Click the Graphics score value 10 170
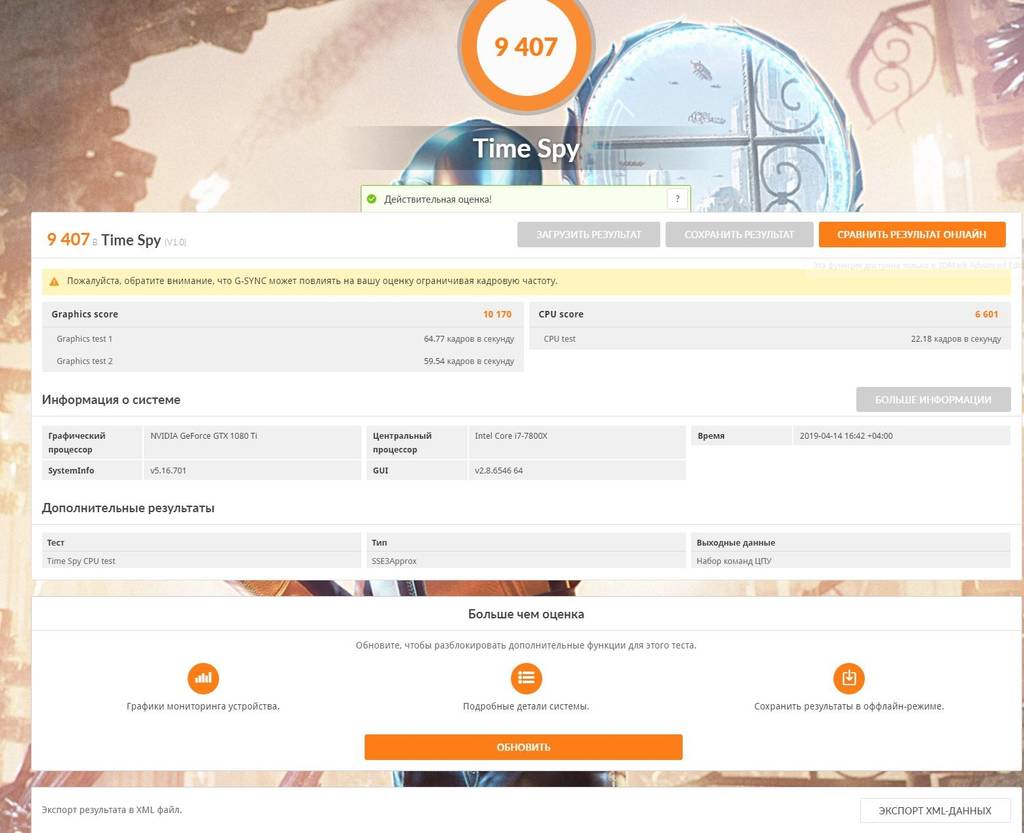This screenshot has width=1024, height=833. [497, 314]
